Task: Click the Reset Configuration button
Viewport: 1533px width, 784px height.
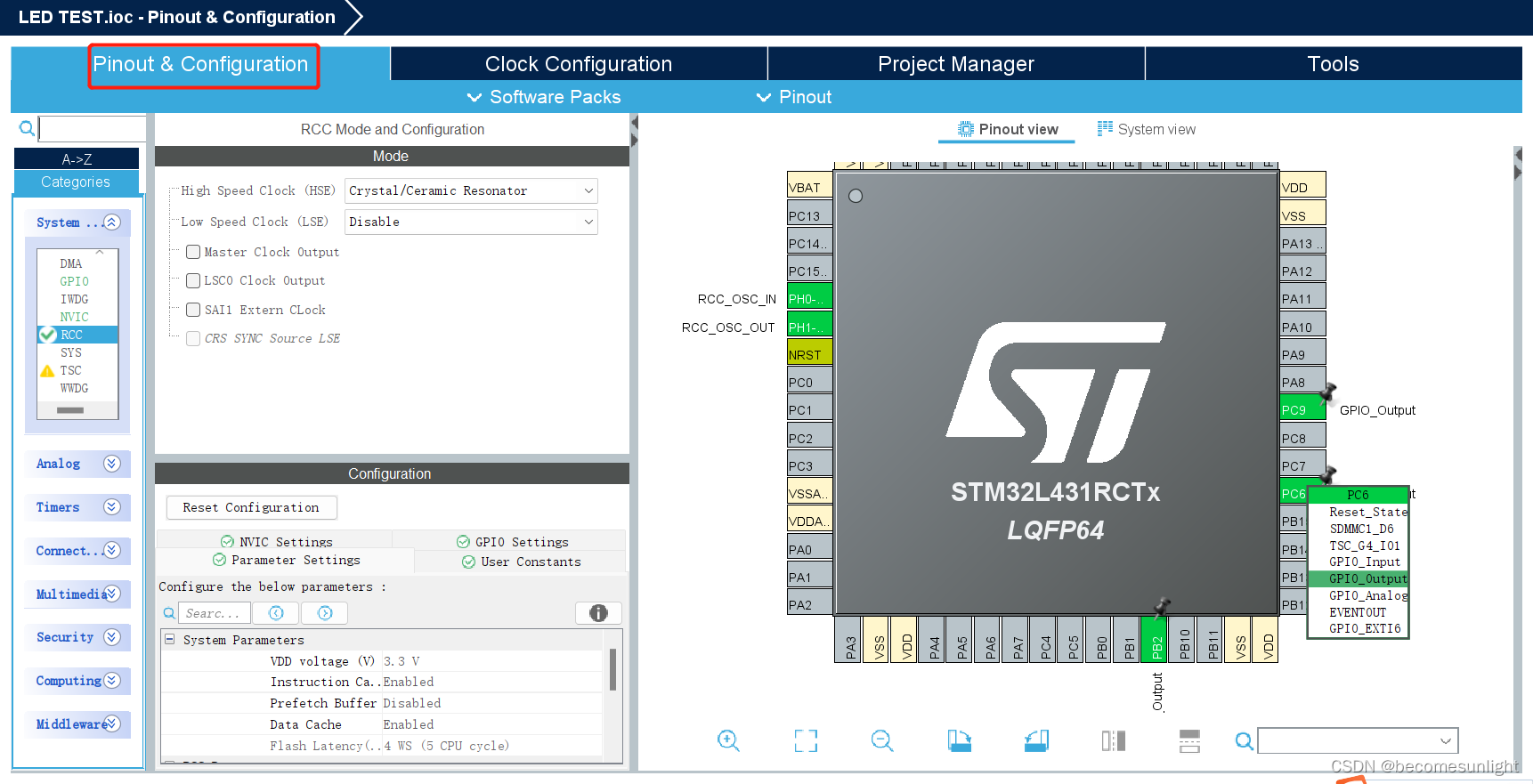Action: [251, 507]
